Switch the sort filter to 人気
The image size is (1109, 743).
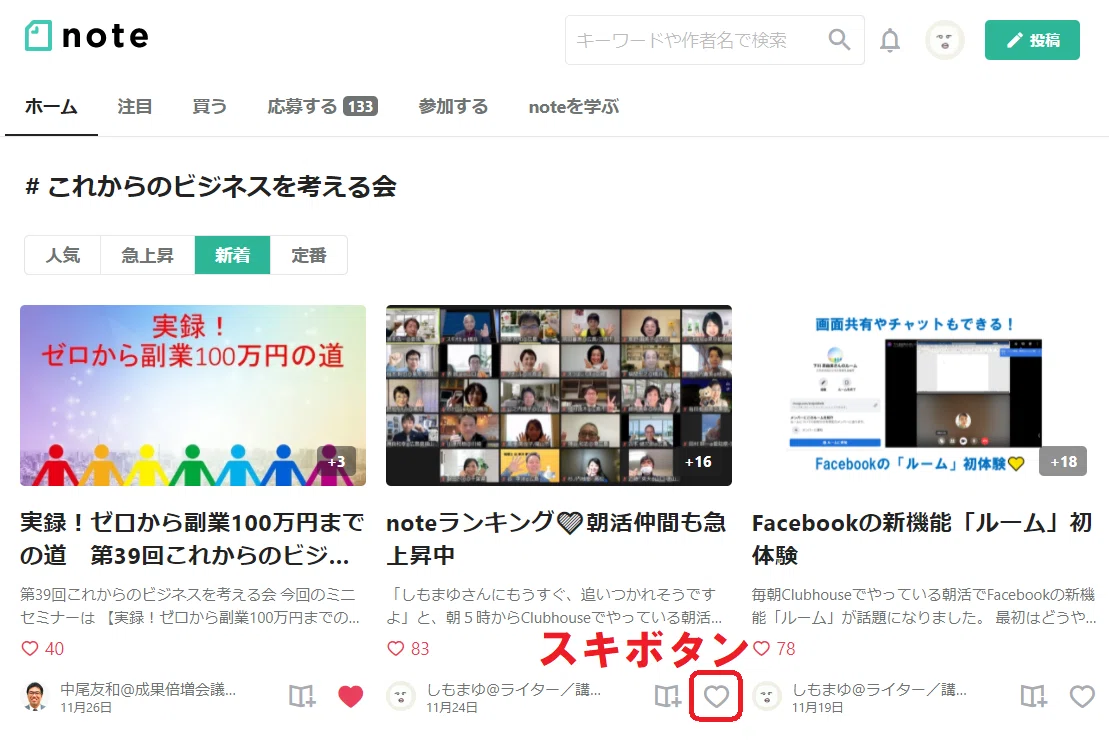tap(63, 255)
